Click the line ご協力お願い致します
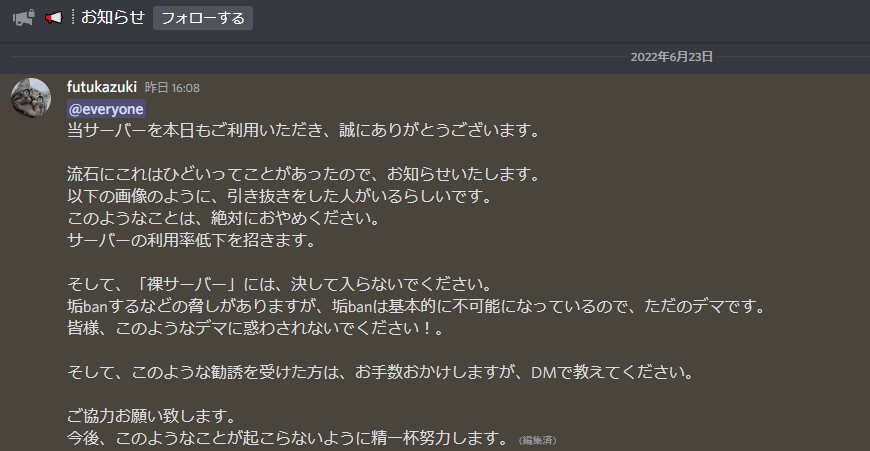This screenshot has height=451, width=870. 152,415
